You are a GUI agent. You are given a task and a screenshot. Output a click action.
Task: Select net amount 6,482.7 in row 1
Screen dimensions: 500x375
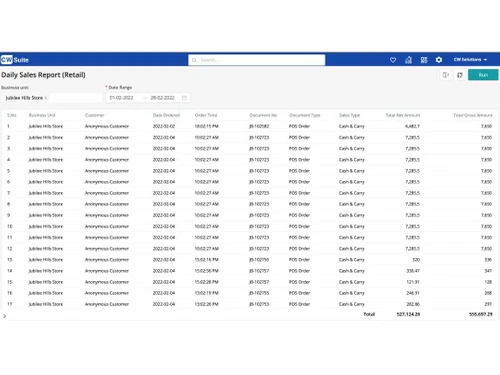click(x=412, y=126)
